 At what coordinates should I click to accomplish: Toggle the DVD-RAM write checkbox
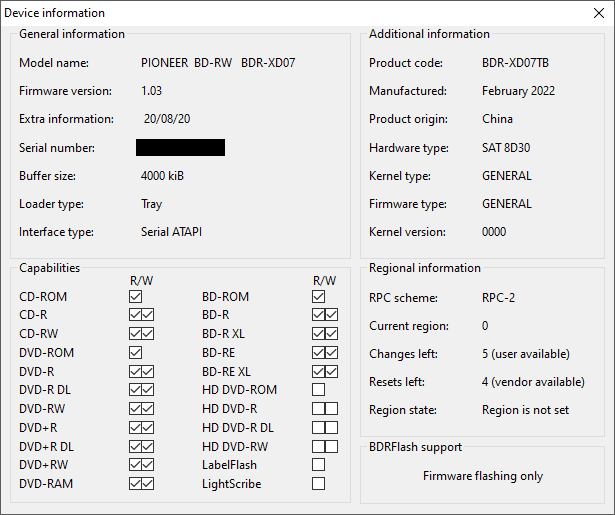tap(148, 484)
